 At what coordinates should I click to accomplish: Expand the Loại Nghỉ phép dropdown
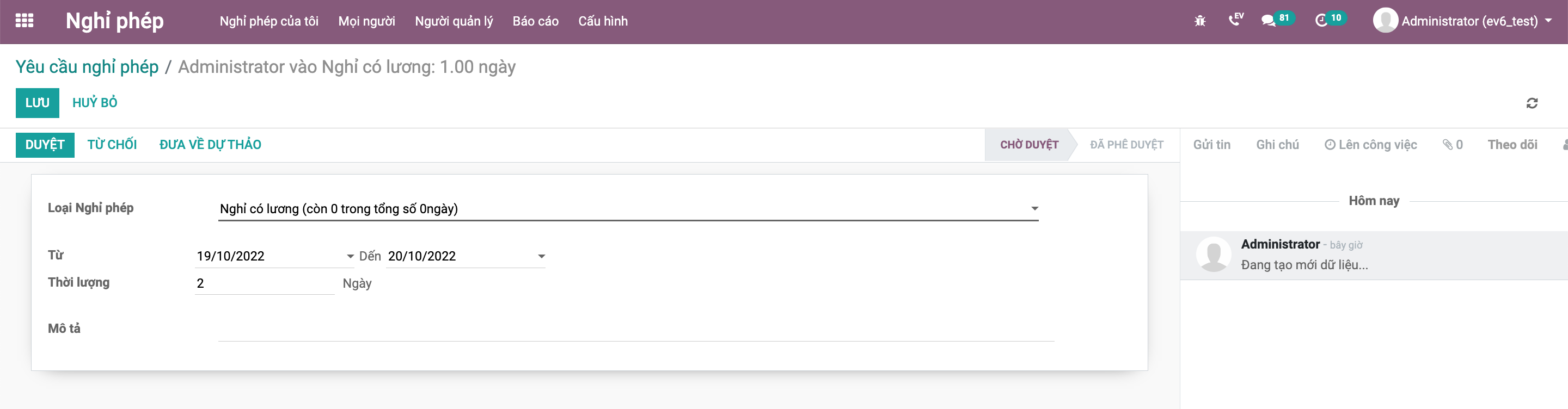(1034, 208)
